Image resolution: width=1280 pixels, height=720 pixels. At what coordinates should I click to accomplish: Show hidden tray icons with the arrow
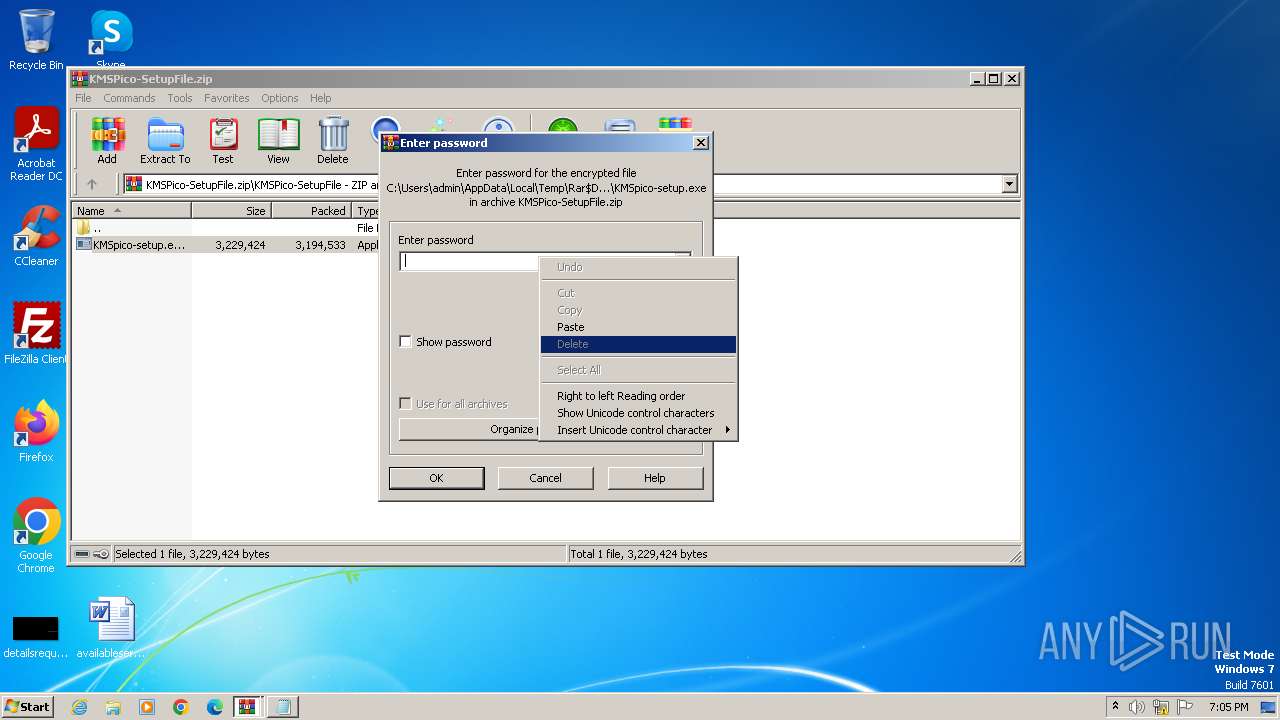(1115, 707)
